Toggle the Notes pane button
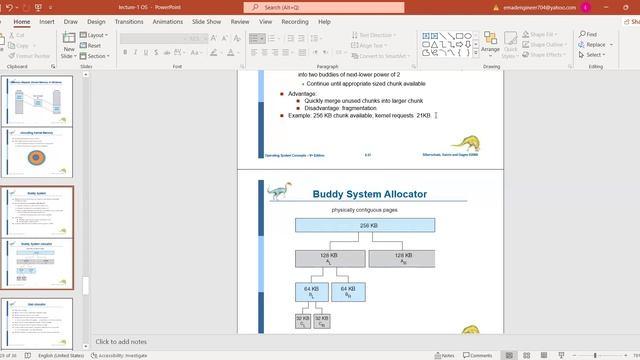 tap(444, 356)
